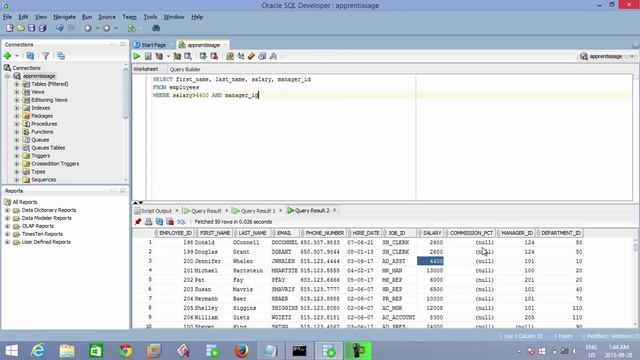Open the Source menu
Screen dimensions: 640x360
click(x=107, y=17)
